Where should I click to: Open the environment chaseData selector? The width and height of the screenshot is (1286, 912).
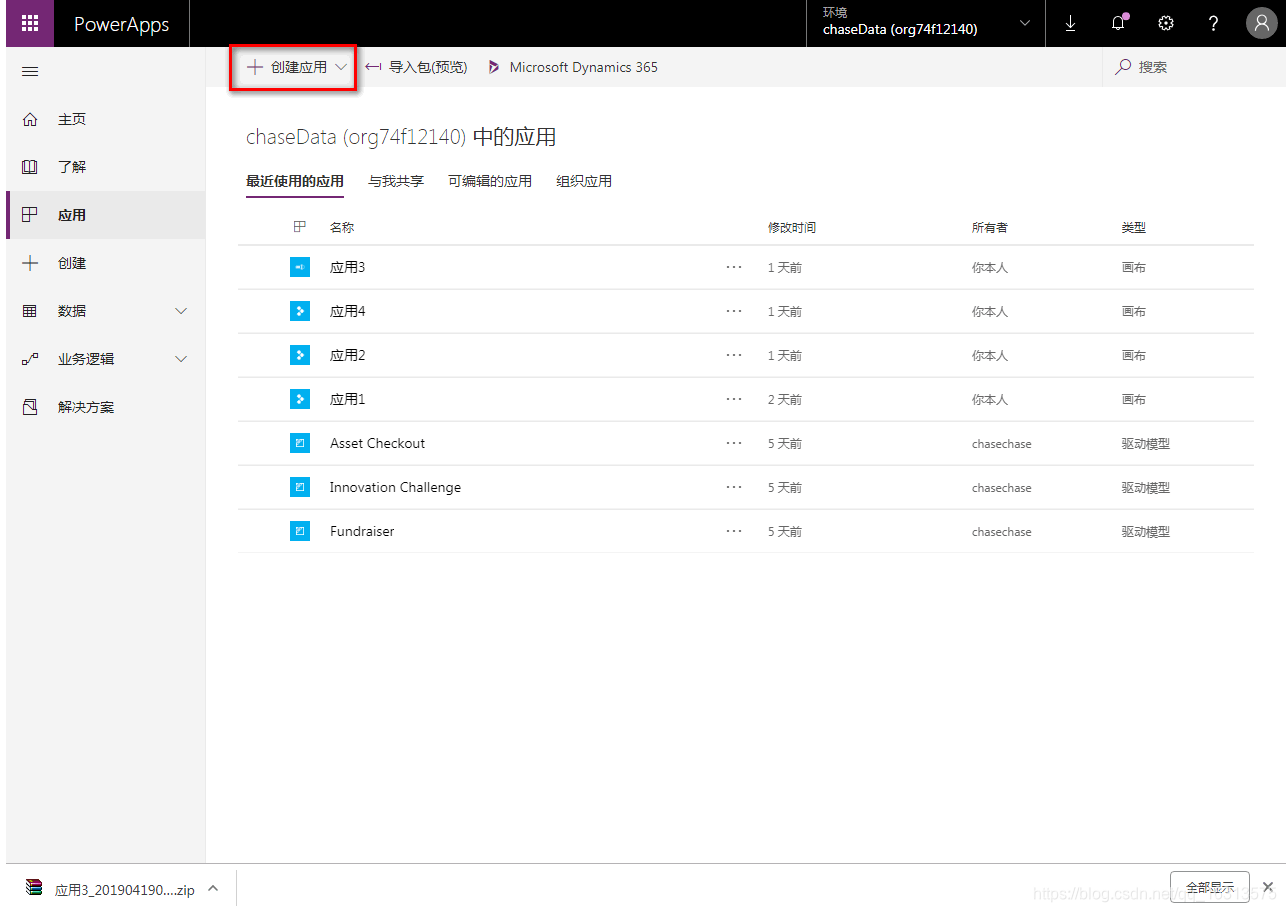[926, 24]
